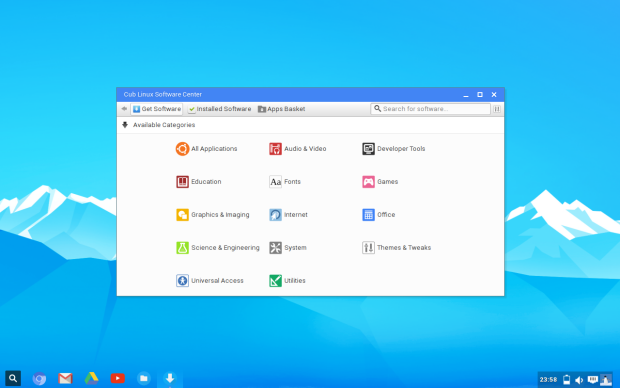Open the battery indicator in the tray
The width and height of the screenshot is (620, 388).
tap(567, 380)
